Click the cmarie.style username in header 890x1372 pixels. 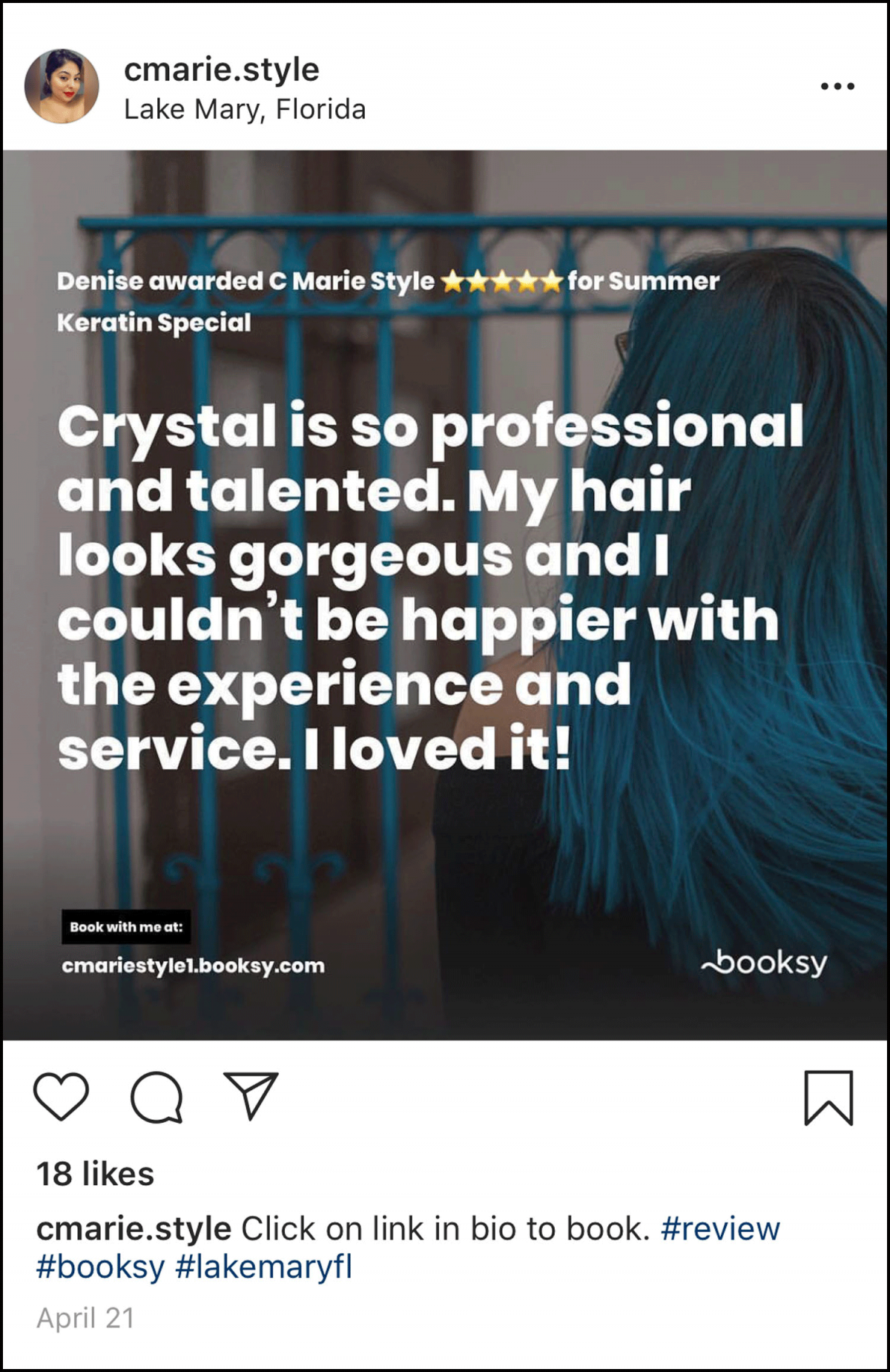pos(221,70)
